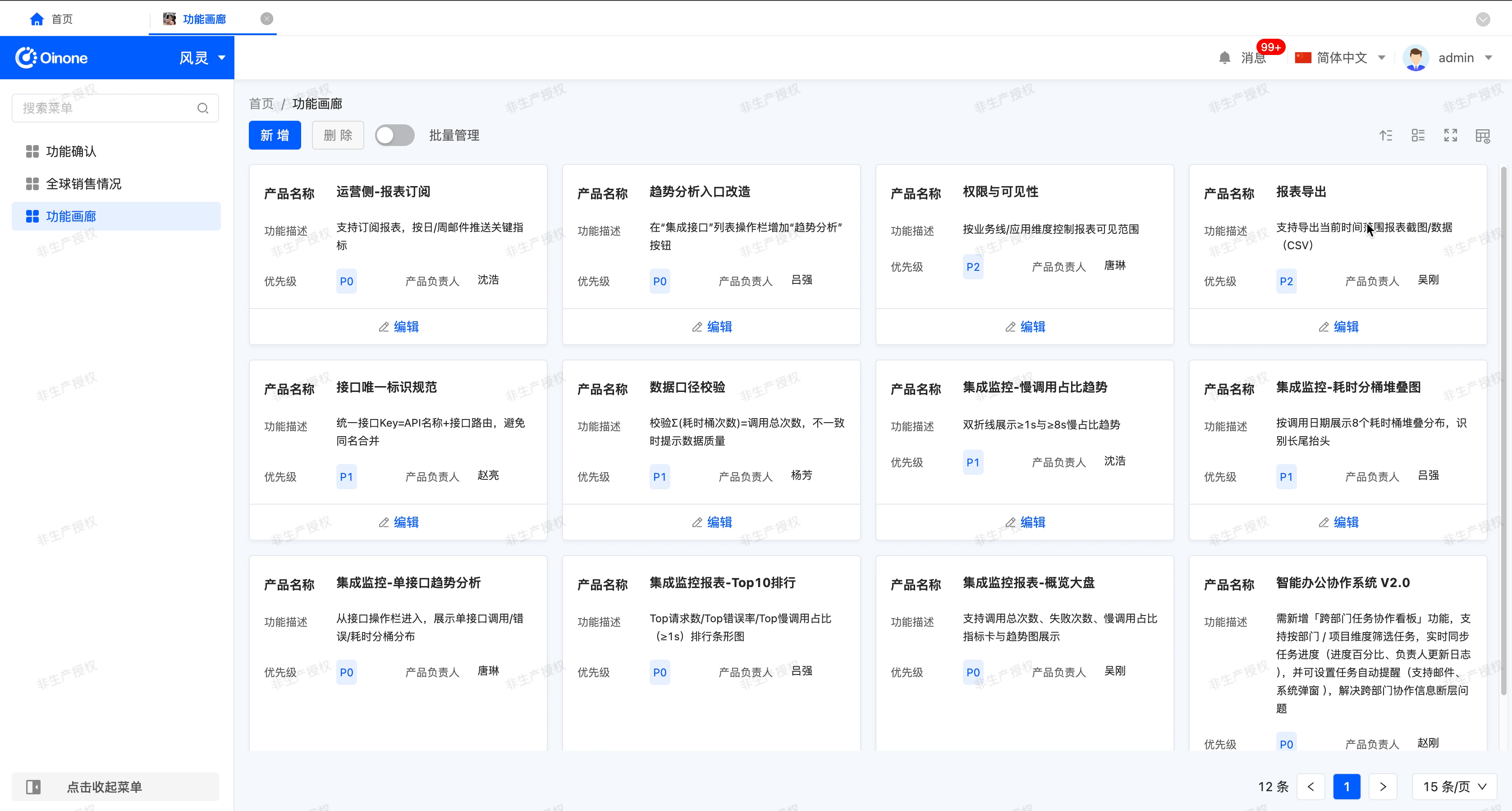Click the collapse menu icon at bottom
The width and height of the screenshot is (1512, 811).
(x=33, y=786)
